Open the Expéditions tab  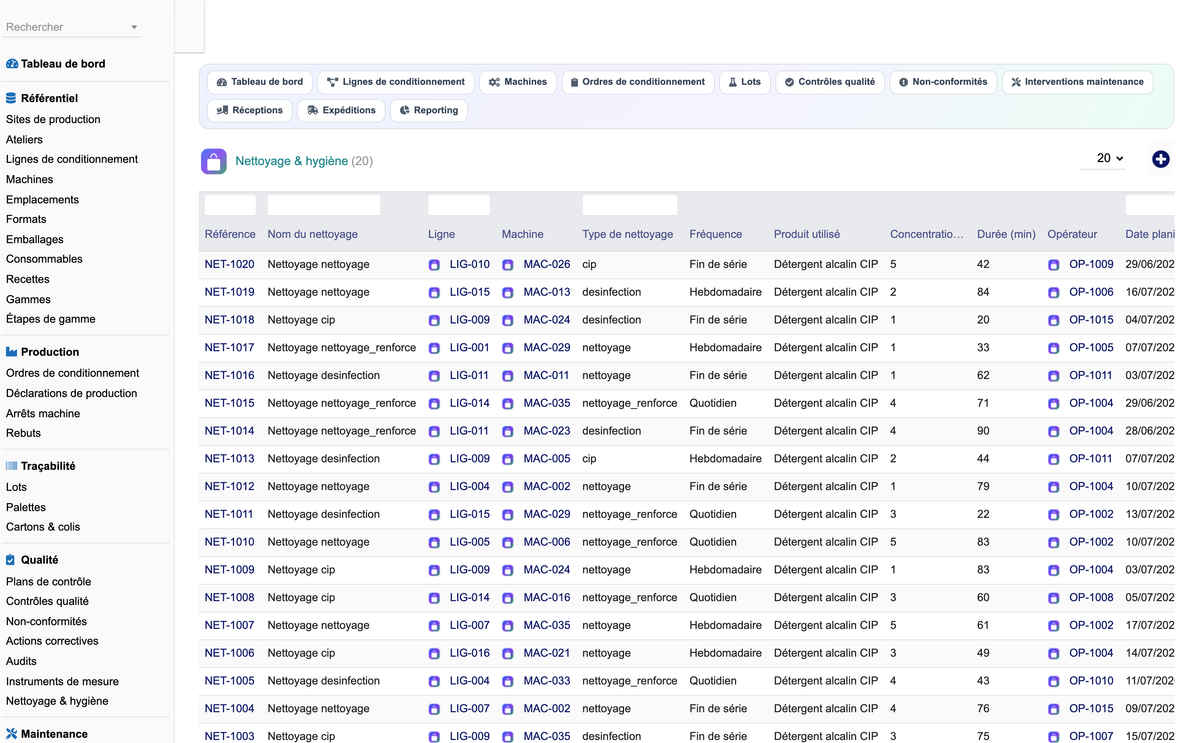[x=341, y=110]
